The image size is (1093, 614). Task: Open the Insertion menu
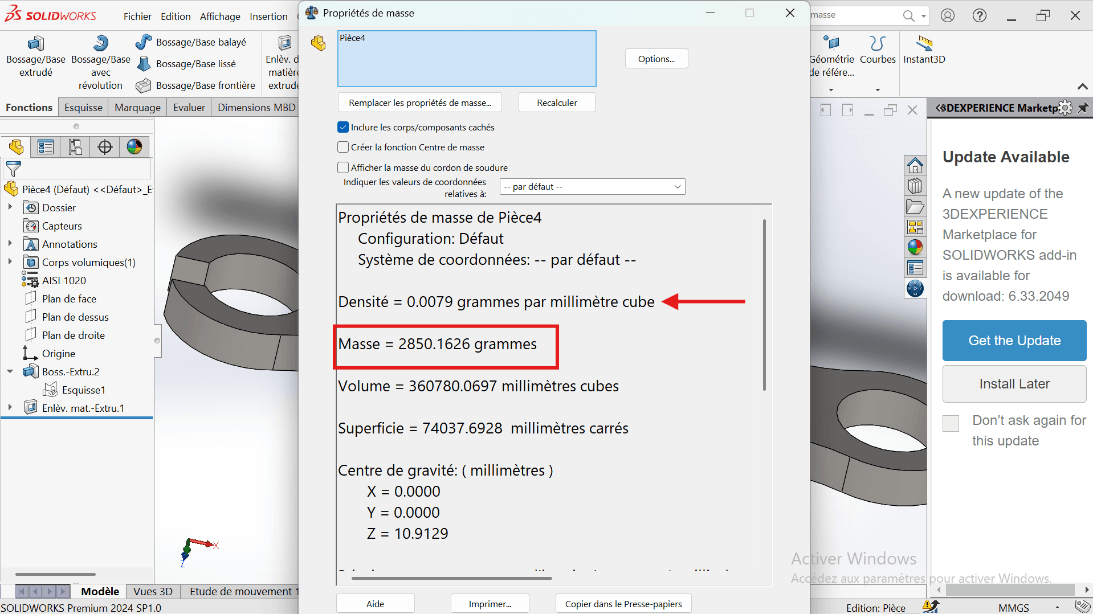pyautogui.click(x=268, y=16)
